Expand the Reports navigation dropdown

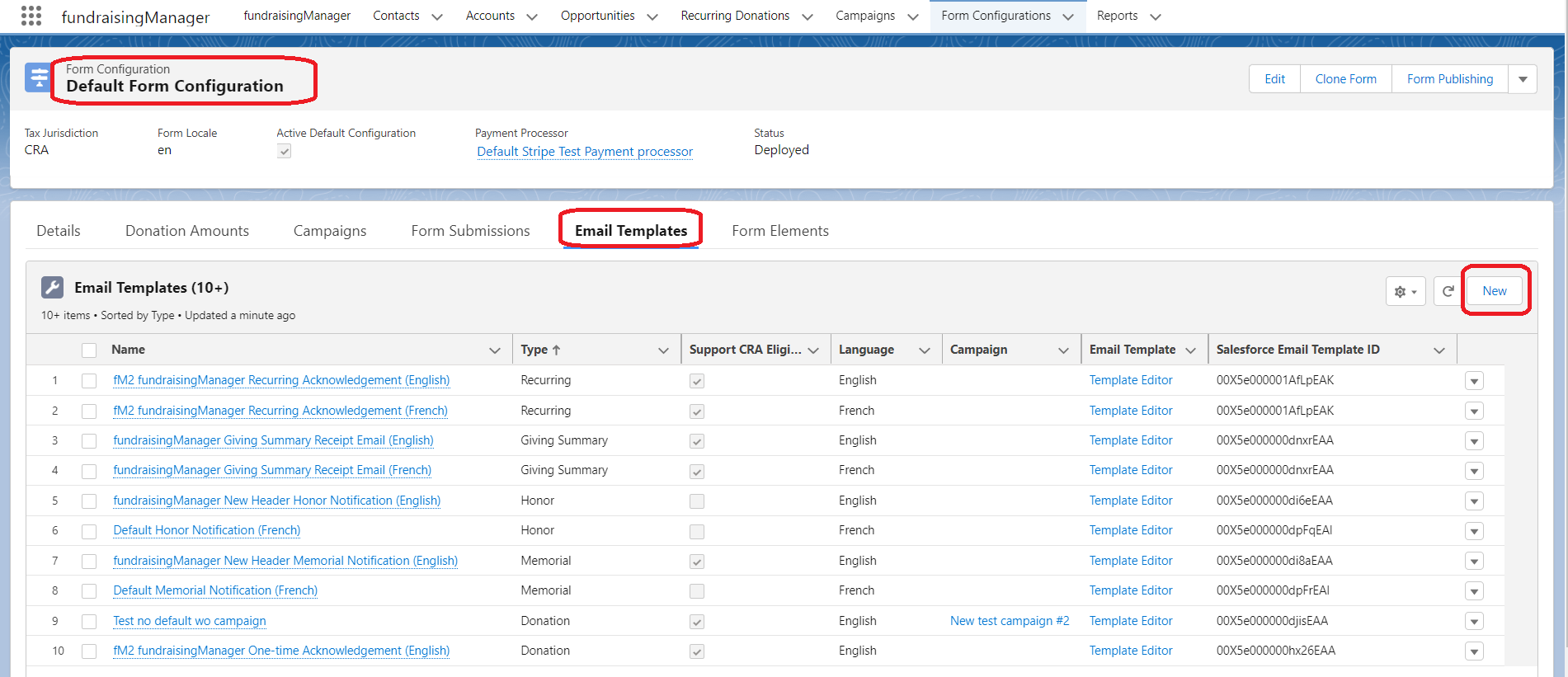(x=1155, y=16)
